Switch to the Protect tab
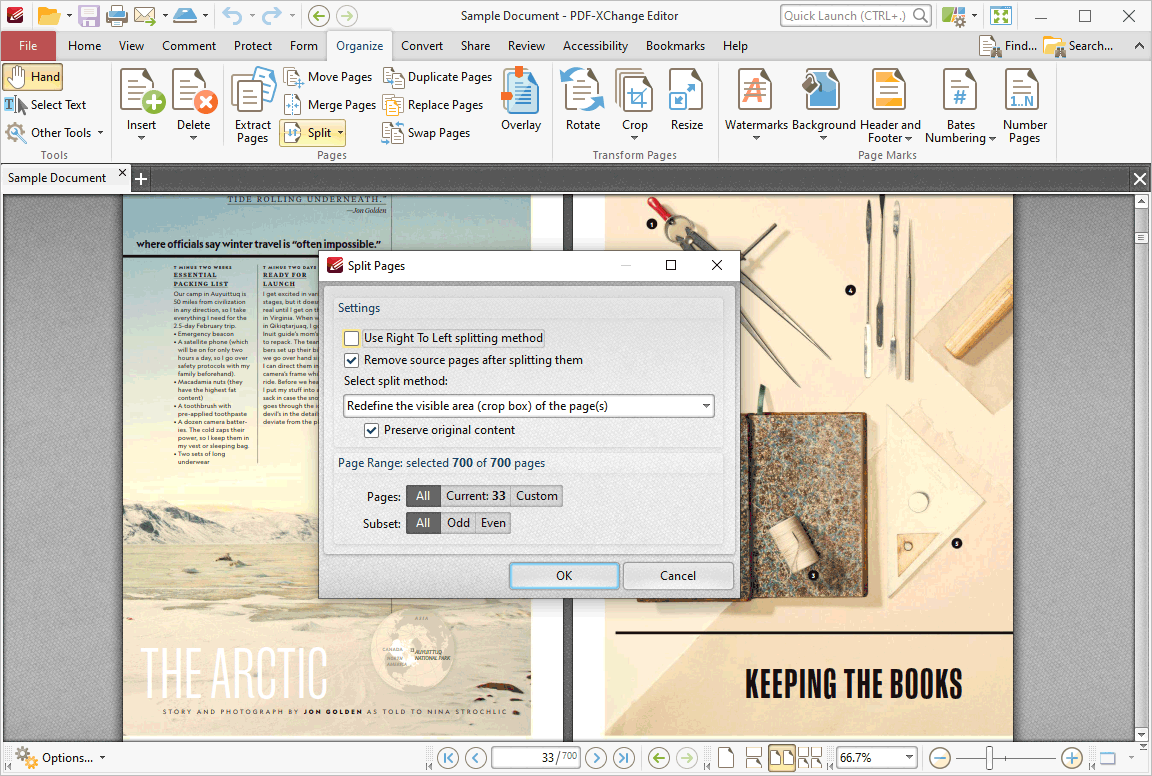The height and width of the screenshot is (776, 1152). click(253, 46)
